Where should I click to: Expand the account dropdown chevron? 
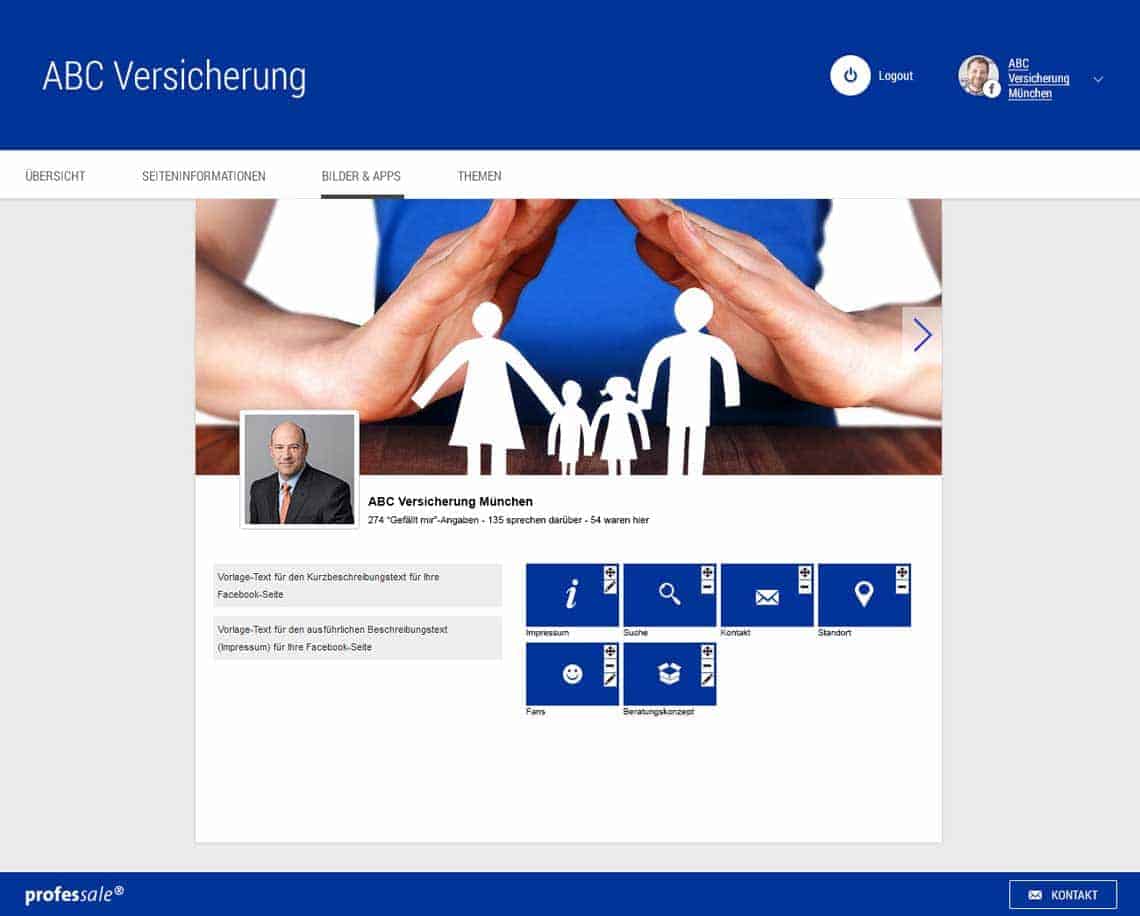[1098, 79]
